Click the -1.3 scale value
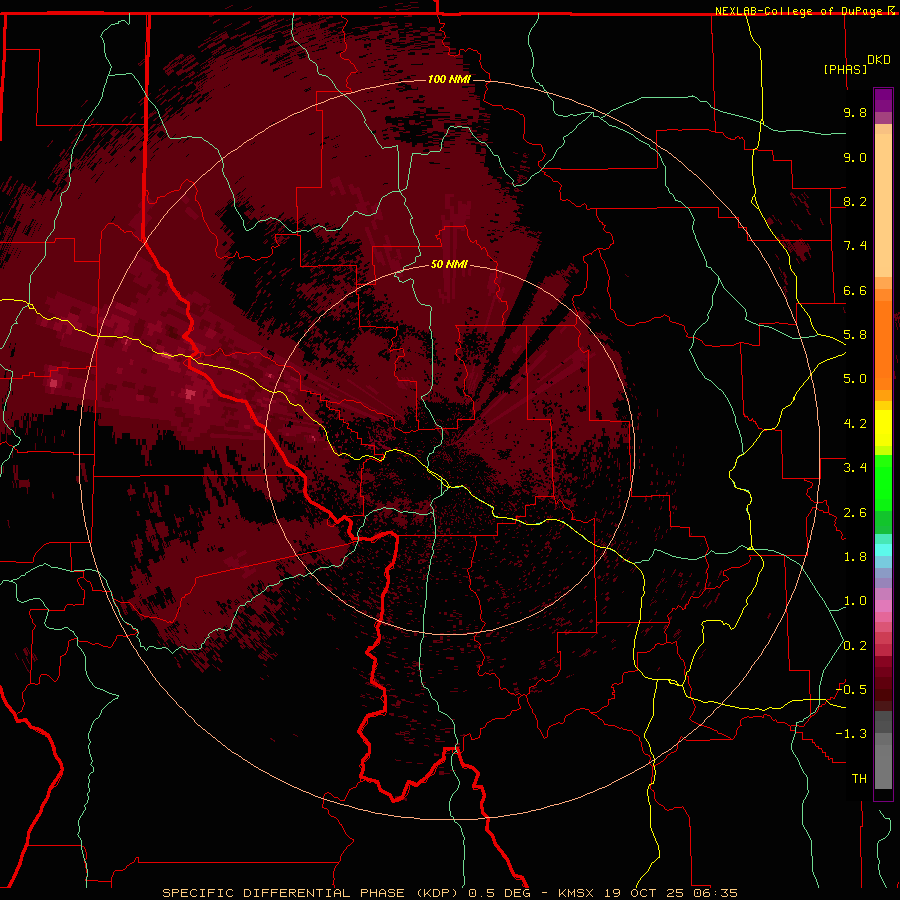The width and height of the screenshot is (900, 900). (851, 734)
